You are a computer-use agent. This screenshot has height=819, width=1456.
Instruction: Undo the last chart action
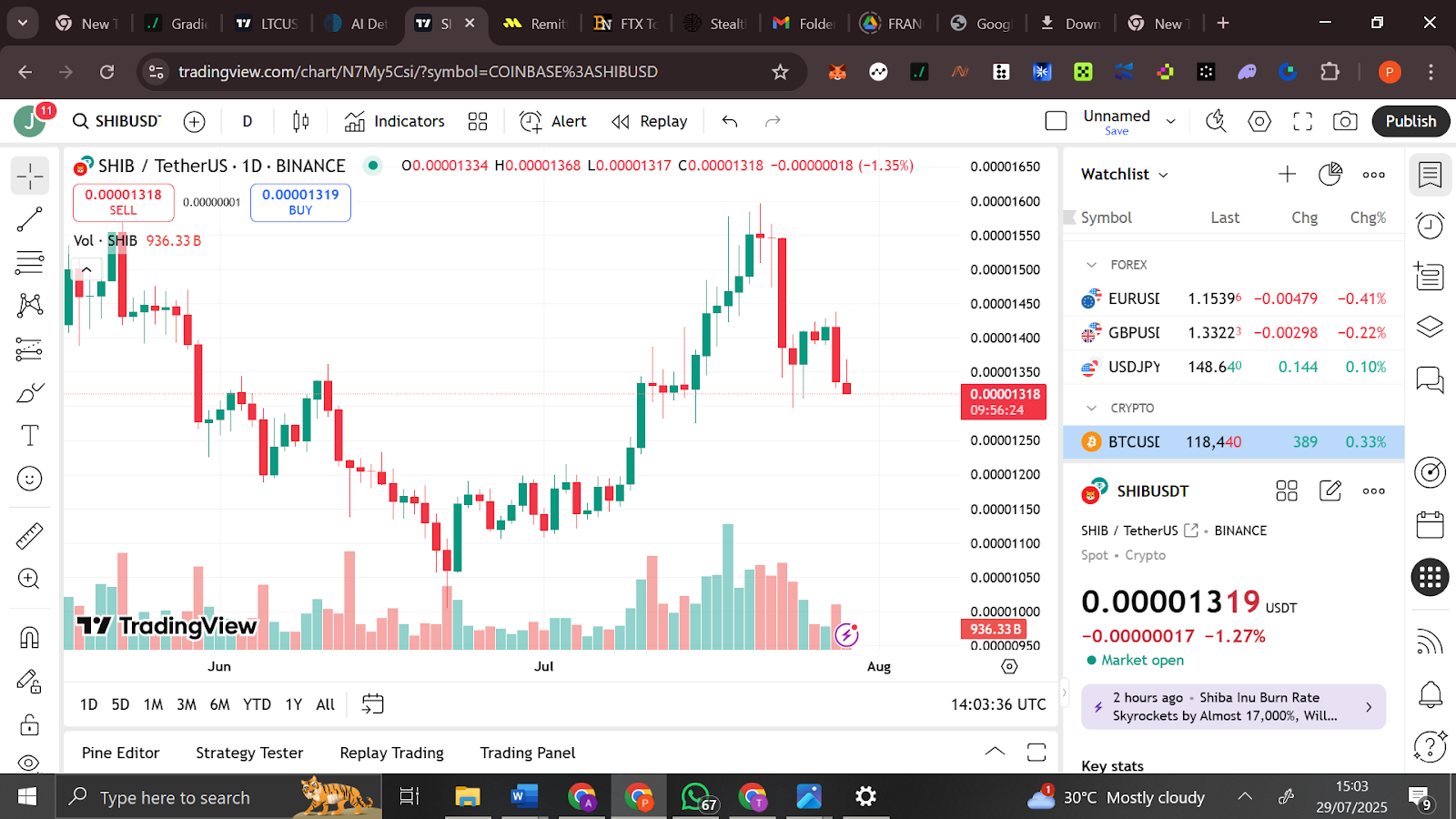tap(730, 121)
